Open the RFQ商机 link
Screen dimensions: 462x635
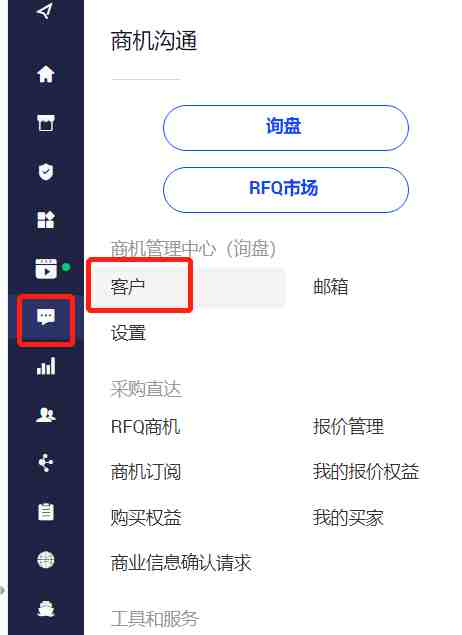145,426
